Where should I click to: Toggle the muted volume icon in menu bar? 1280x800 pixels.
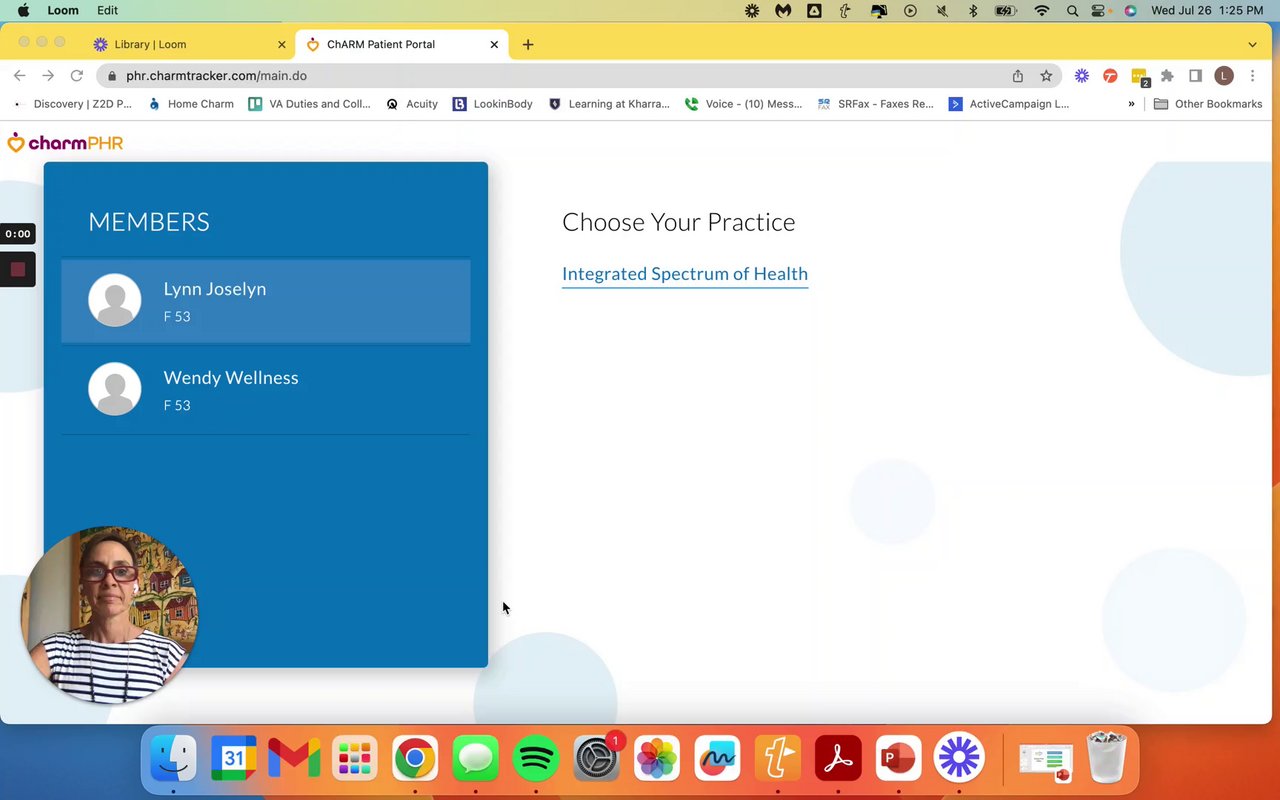(942, 10)
